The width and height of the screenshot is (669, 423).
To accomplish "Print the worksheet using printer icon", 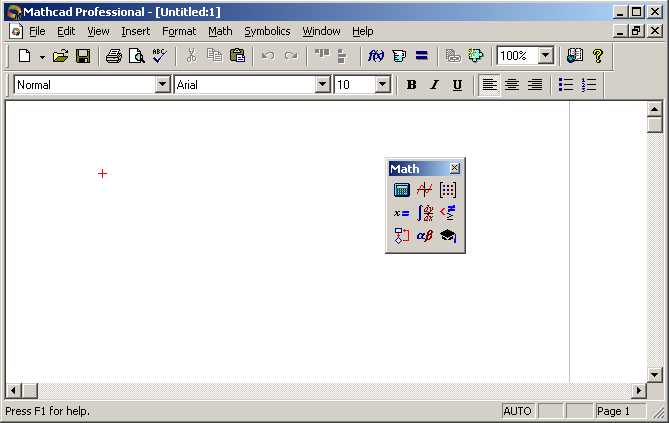I will [113, 56].
